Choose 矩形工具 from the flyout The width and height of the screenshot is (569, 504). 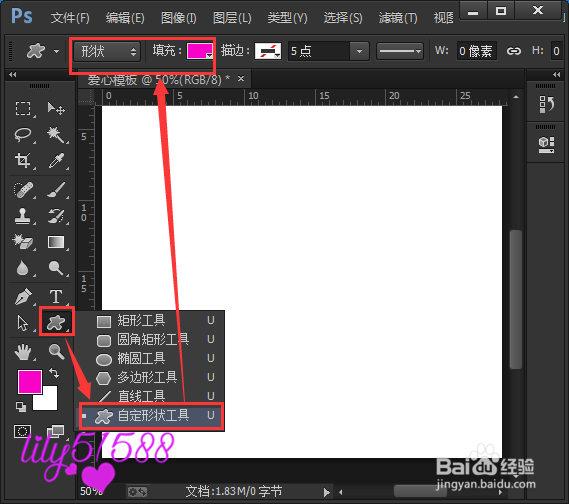coord(151,320)
